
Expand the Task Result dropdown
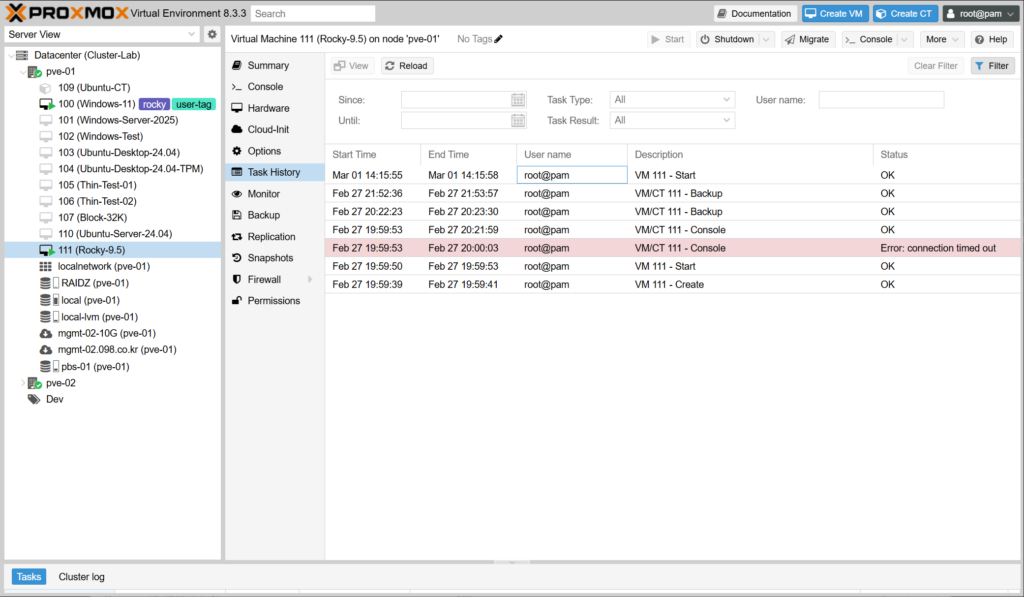(x=725, y=121)
